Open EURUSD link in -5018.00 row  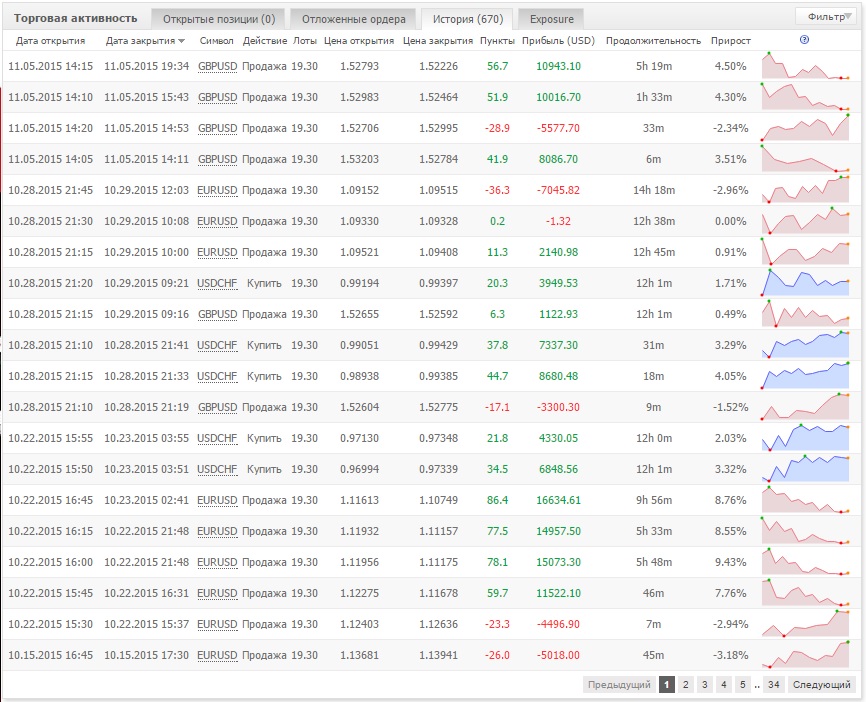[217, 655]
